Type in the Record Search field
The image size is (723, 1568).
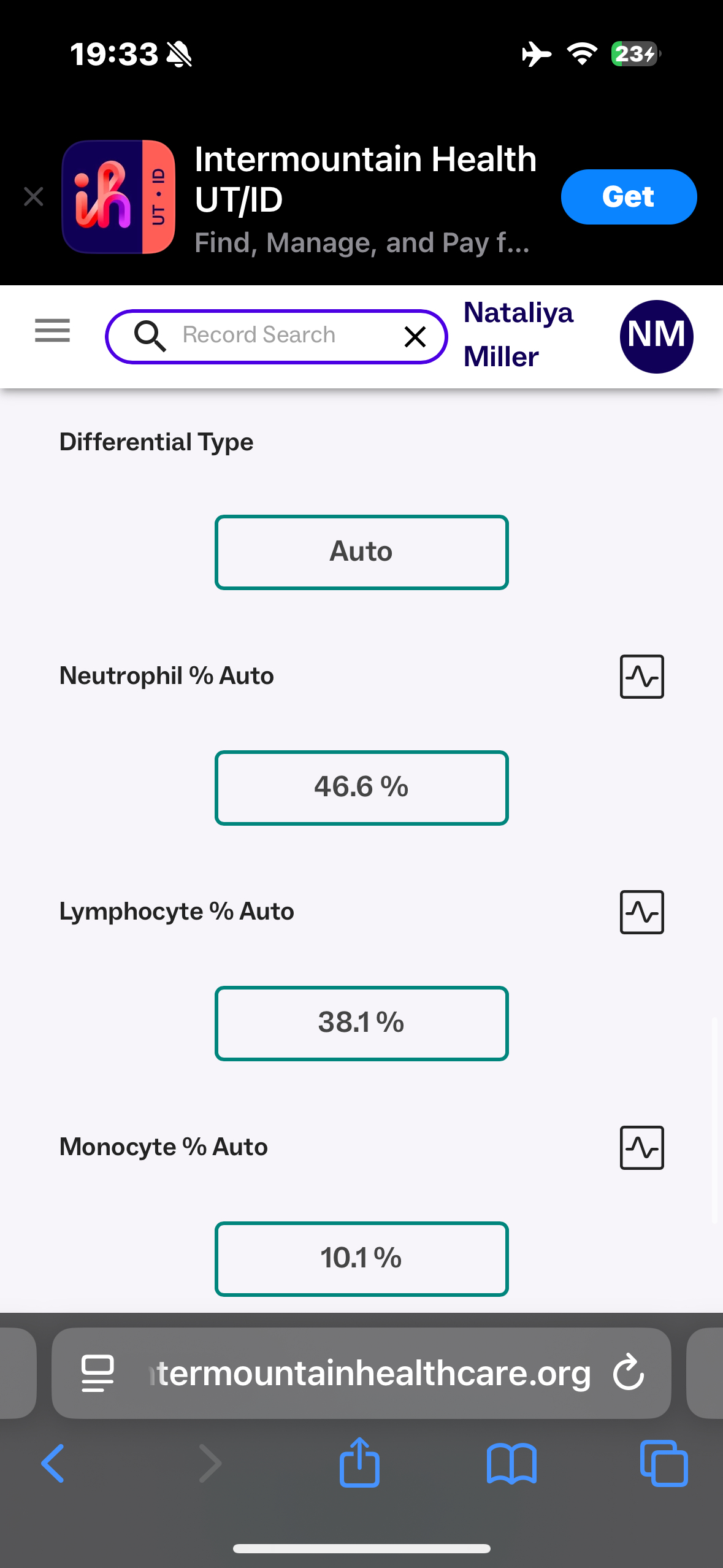[x=276, y=335]
